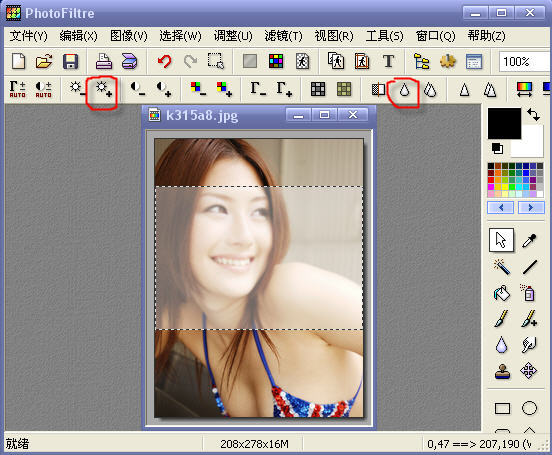The width and height of the screenshot is (552, 455).
Task: Open preferences gear icon
Action: point(447,61)
